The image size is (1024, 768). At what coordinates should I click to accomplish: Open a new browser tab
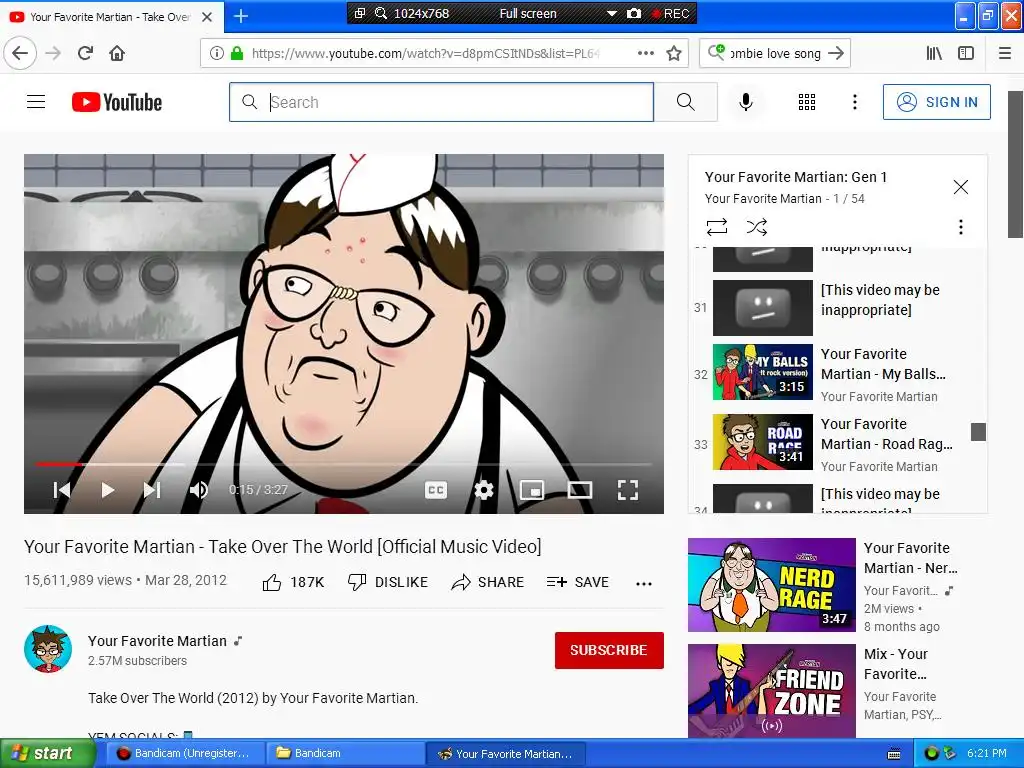tap(241, 16)
